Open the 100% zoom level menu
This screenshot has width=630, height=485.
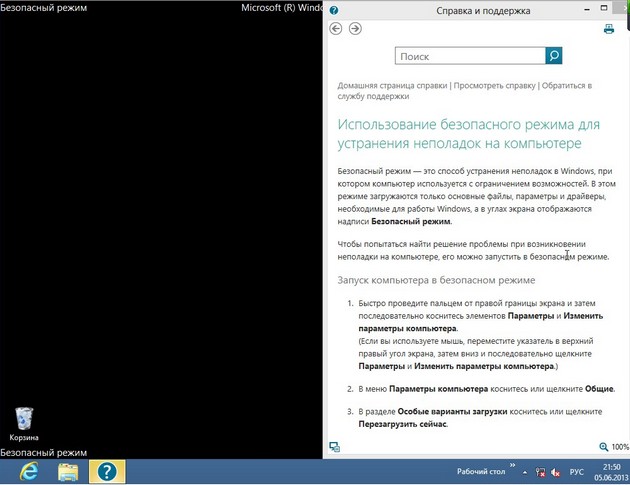pyautogui.click(x=614, y=446)
